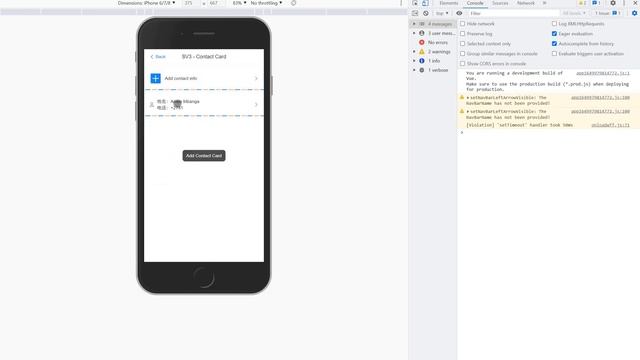Open the Dimensions device dropdown
The width and height of the screenshot is (640, 360).
point(147,3)
